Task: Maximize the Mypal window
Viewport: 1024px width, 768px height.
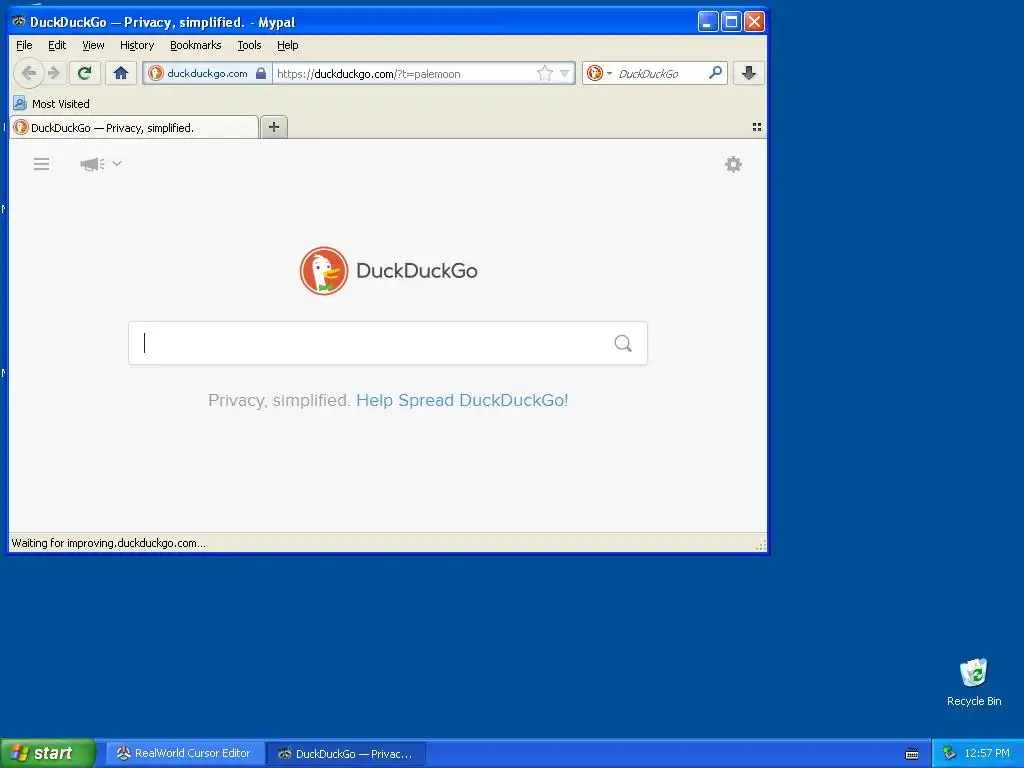Action: (x=731, y=22)
